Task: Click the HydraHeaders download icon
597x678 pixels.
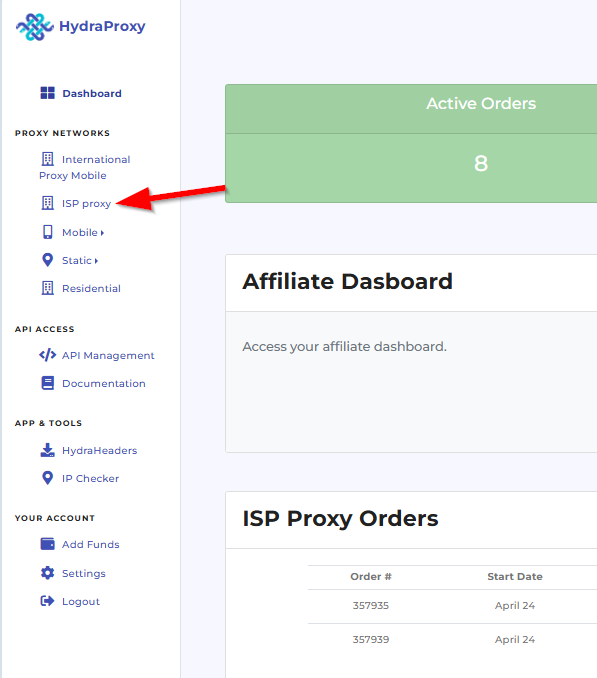Action: [x=48, y=450]
